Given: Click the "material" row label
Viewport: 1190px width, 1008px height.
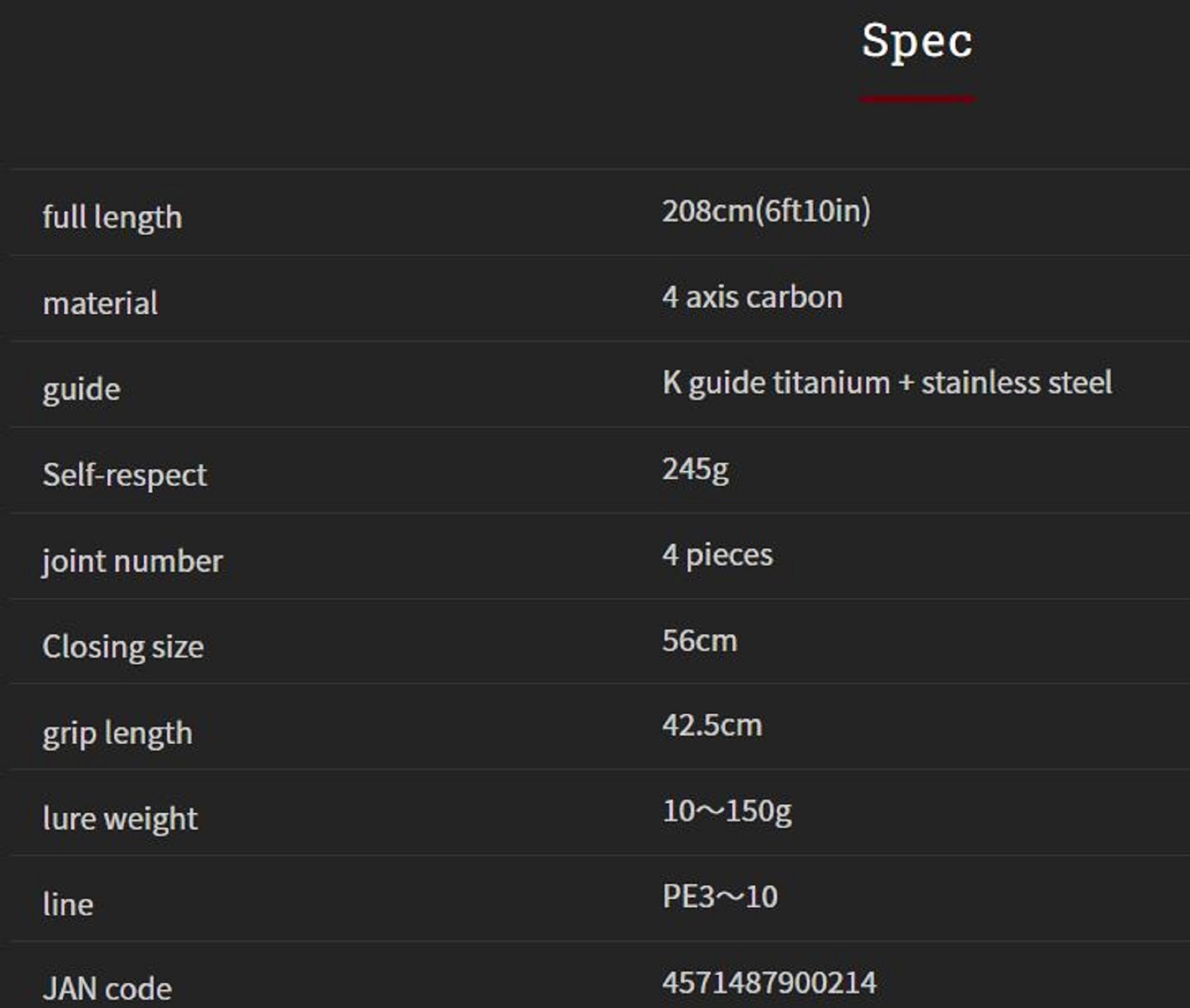Looking at the screenshot, I should [x=101, y=303].
